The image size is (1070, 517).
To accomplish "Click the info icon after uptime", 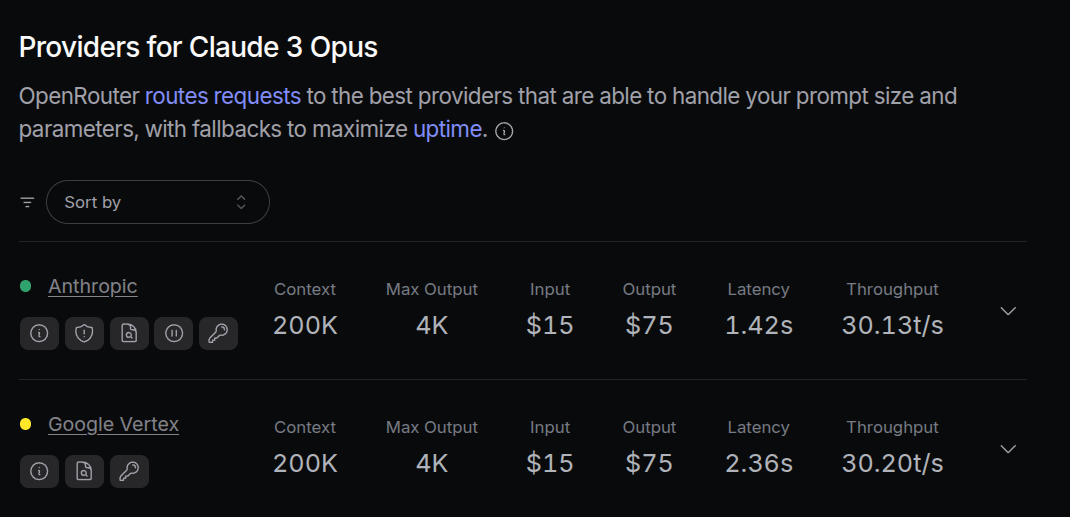I will [504, 132].
